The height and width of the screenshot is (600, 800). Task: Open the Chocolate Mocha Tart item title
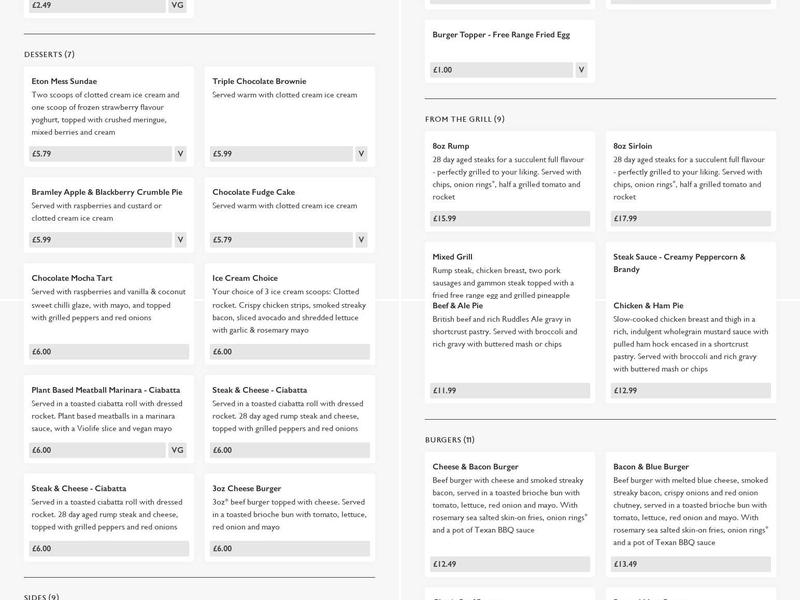pos(72,278)
